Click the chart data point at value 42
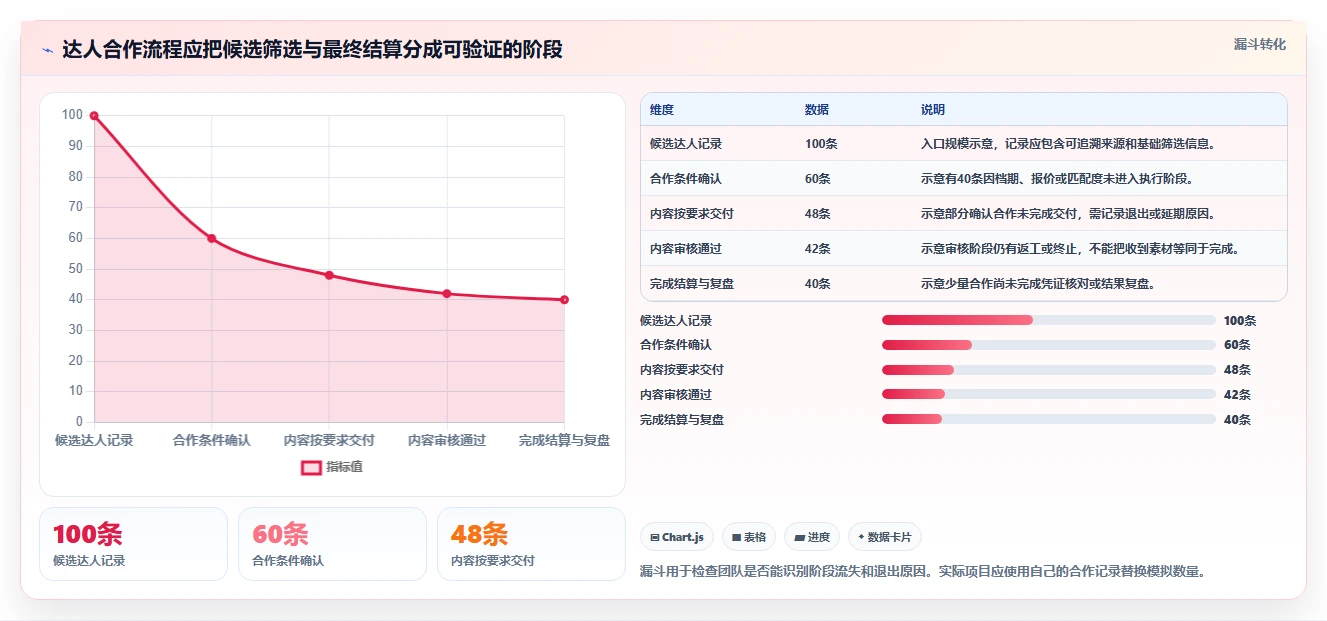This screenshot has height=621, width=1327. pos(447,294)
